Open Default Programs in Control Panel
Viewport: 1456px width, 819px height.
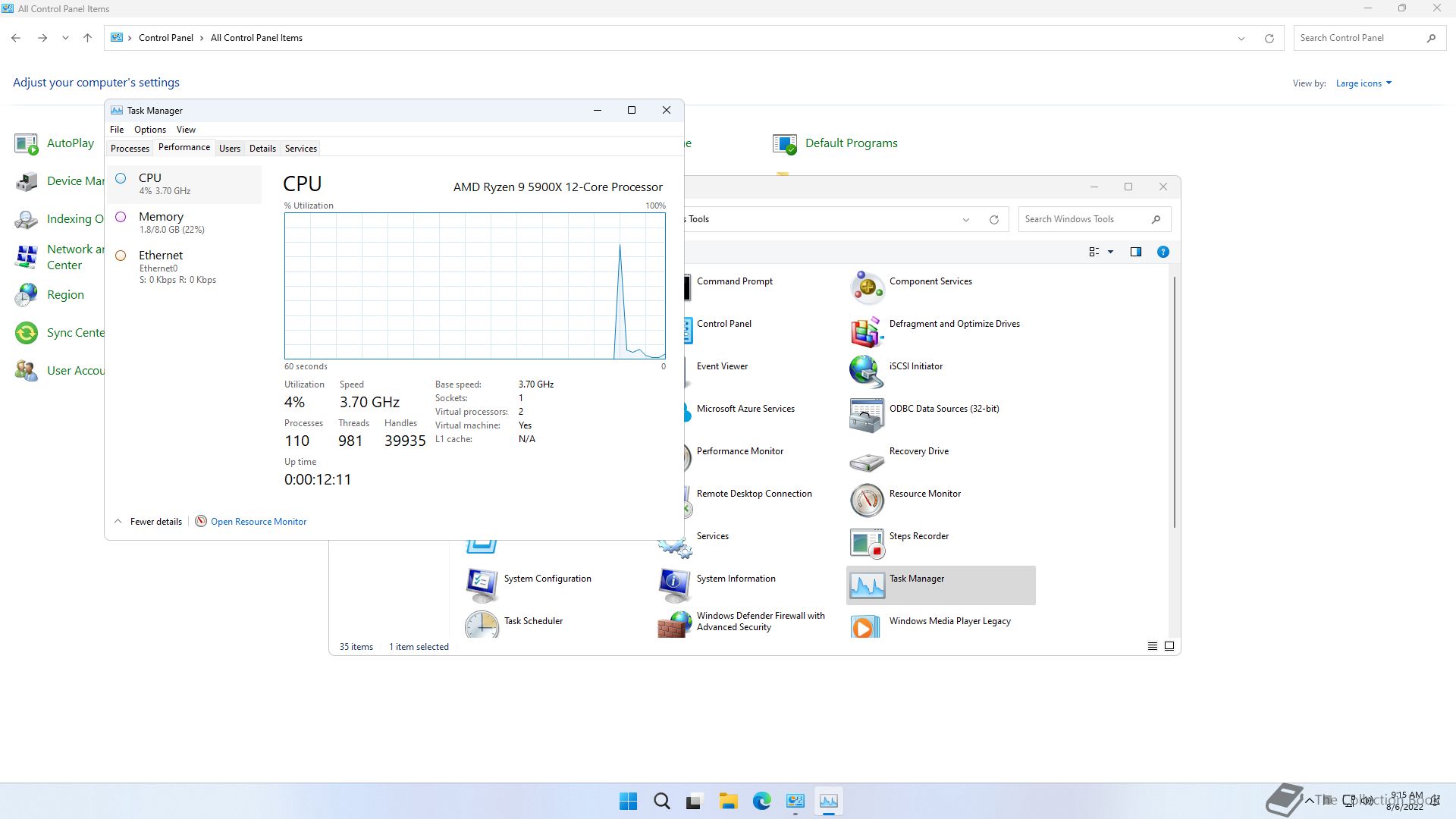(x=850, y=143)
